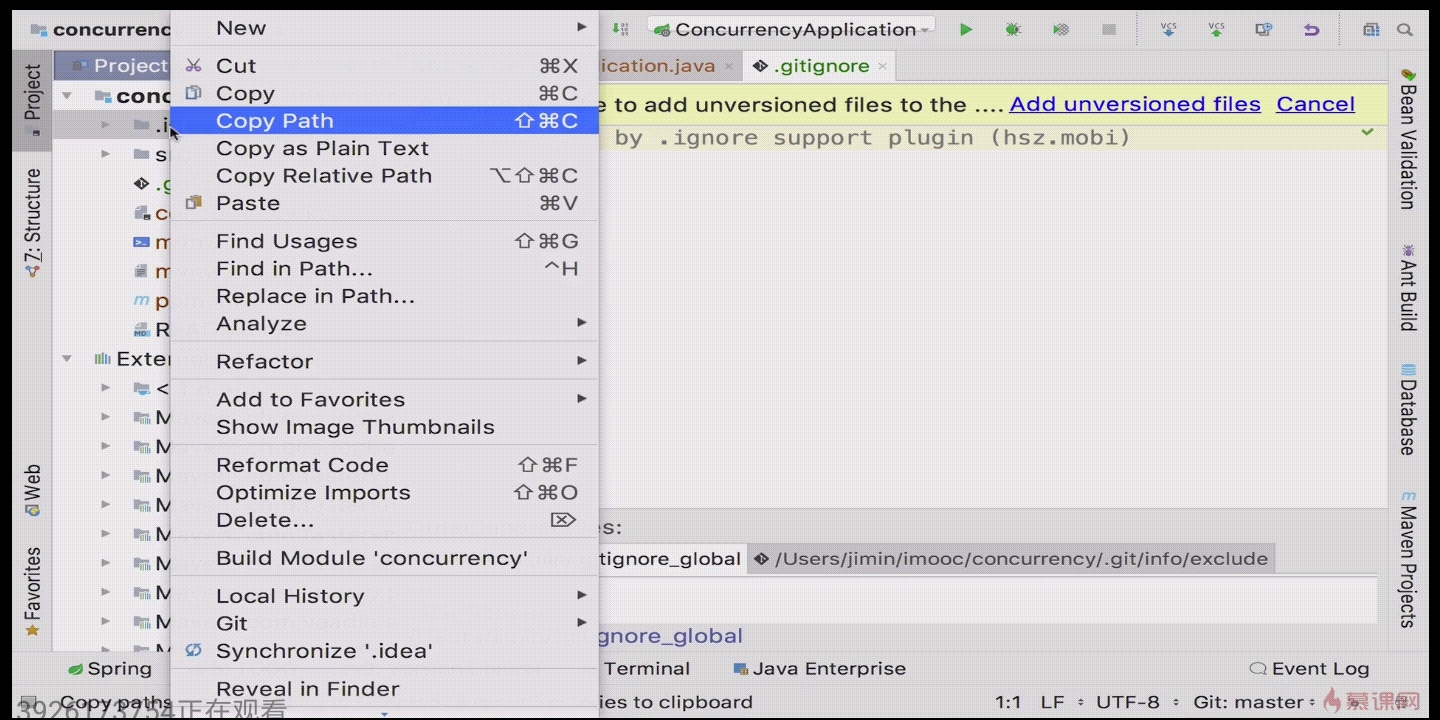
Task: Open the Web tool window
Action: [32, 490]
